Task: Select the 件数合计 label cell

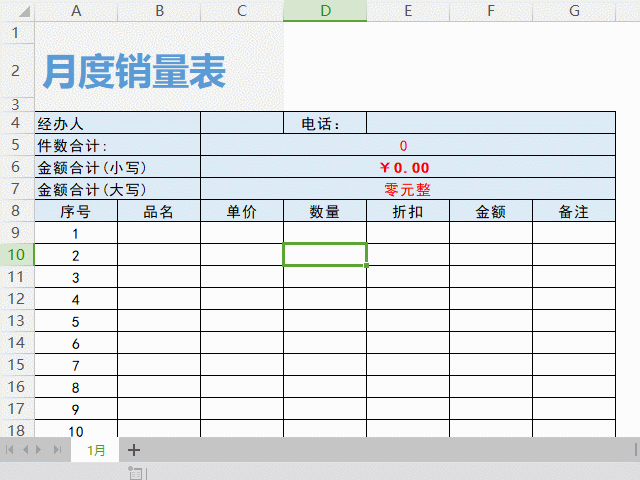Action: pyautogui.click(x=118, y=145)
